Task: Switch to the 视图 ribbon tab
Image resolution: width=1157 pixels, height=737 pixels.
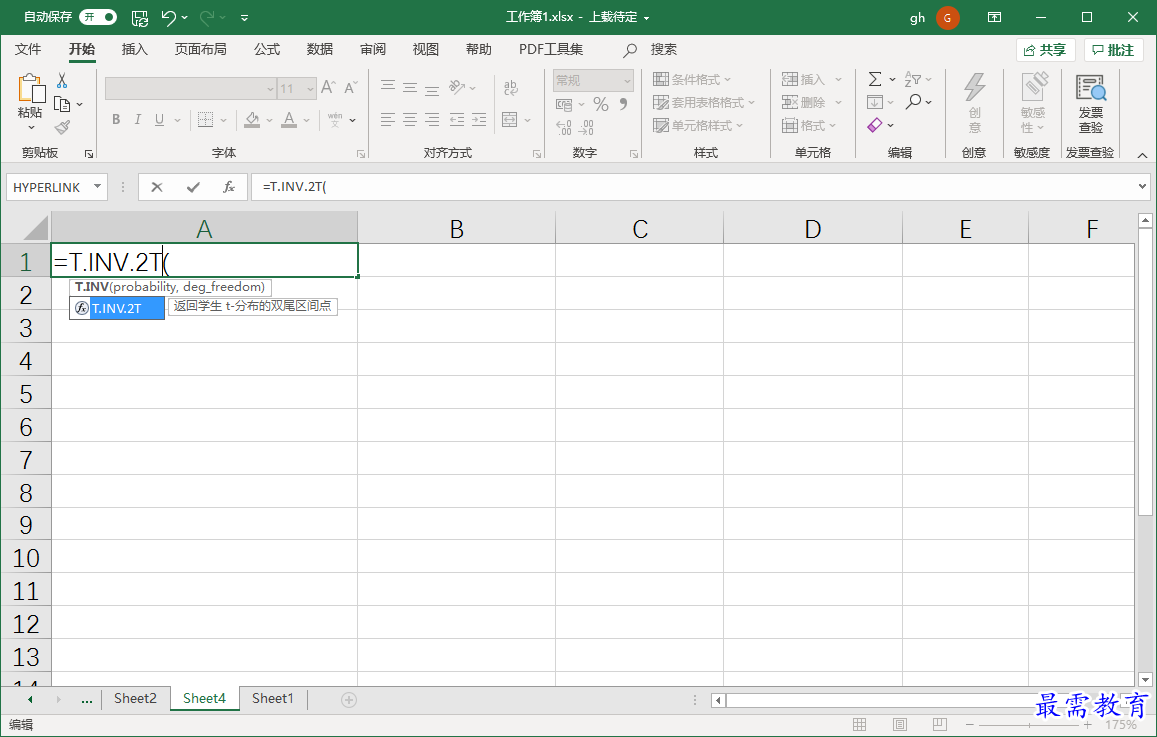Action: (426, 49)
